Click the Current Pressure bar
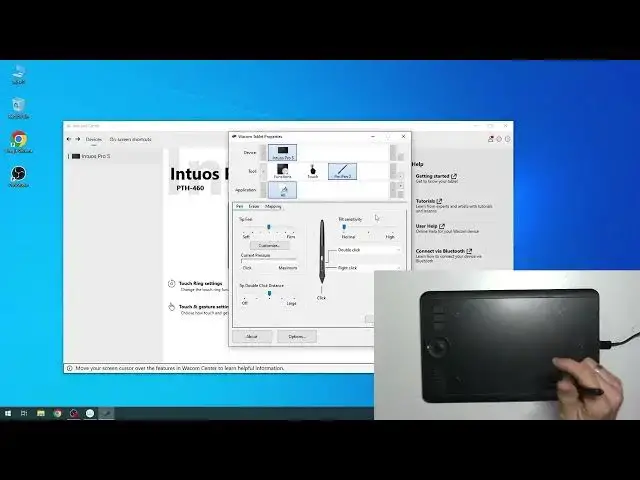The height and width of the screenshot is (480, 640). [x=269, y=261]
